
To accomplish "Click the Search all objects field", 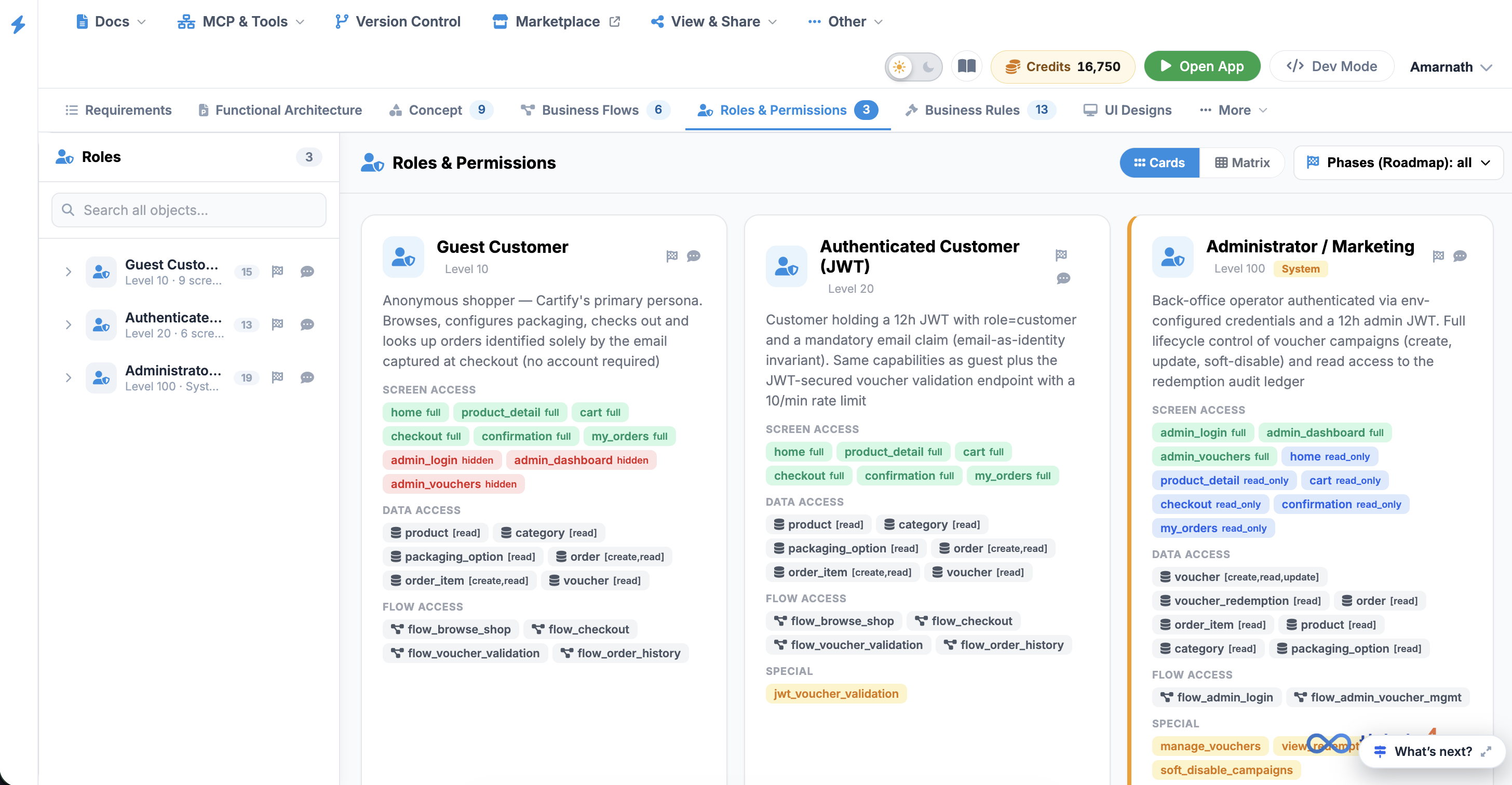I will point(189,210).
